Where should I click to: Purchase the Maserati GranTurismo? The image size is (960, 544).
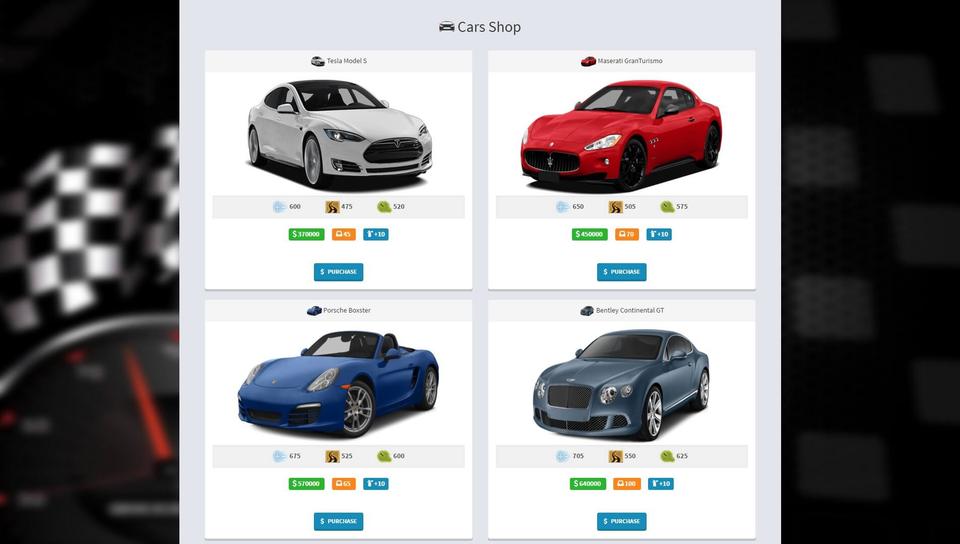point(621,272)
